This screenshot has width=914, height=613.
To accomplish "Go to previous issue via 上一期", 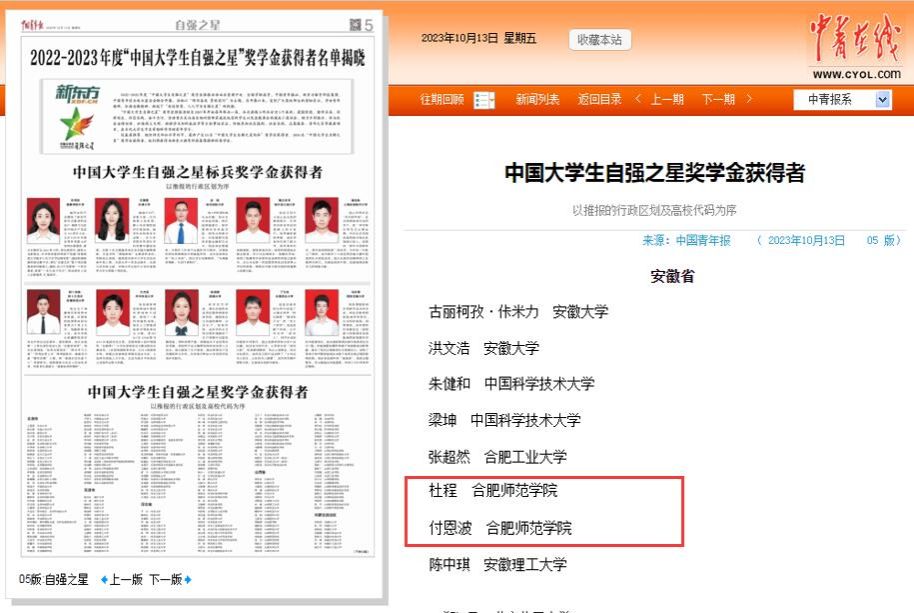I will click(x=667, y=99).
